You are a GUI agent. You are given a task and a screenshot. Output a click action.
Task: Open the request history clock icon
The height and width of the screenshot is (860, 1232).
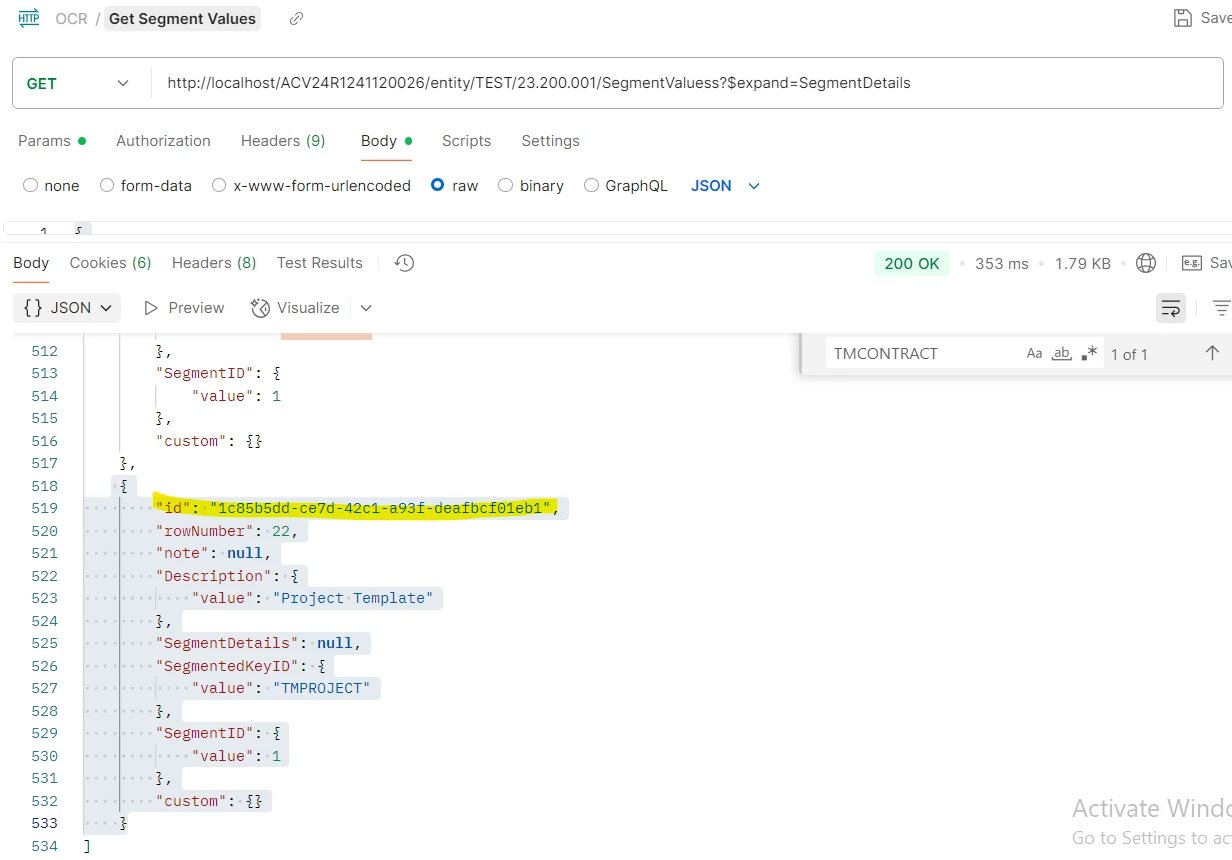pos(404,262)
